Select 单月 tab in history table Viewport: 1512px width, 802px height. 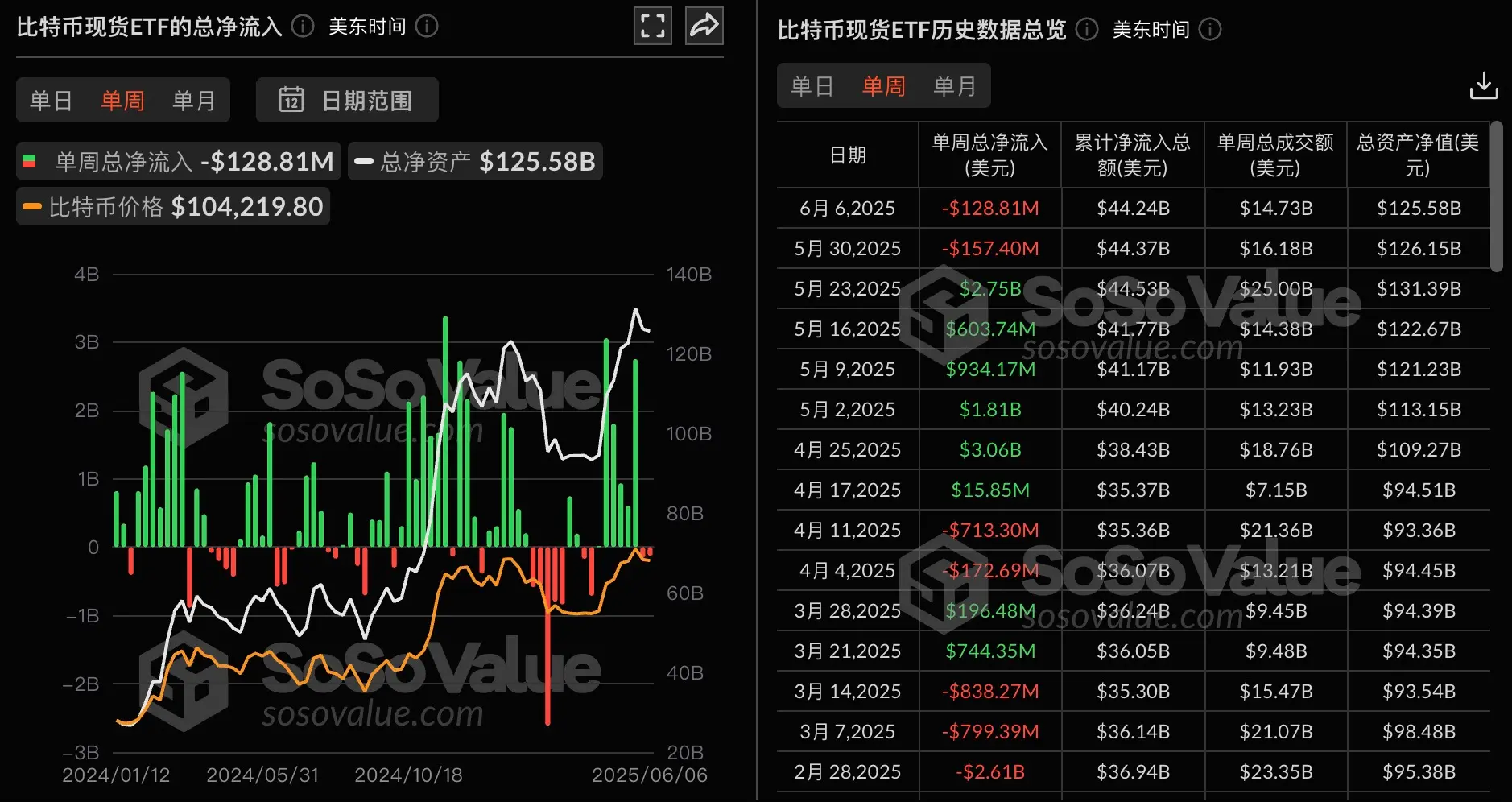tap(955, 86)
